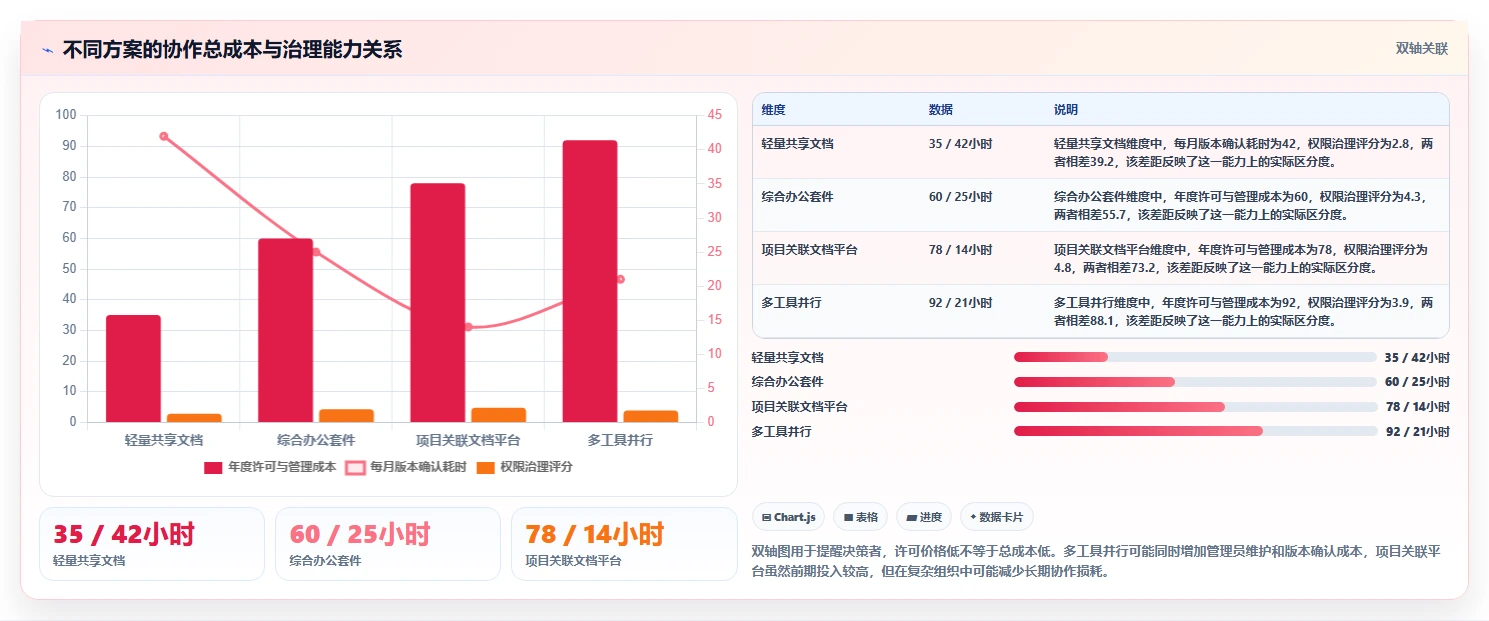This screenshot has width=1489, height=621.
Task: Click the 数据 column header
Action: [941, 109]
